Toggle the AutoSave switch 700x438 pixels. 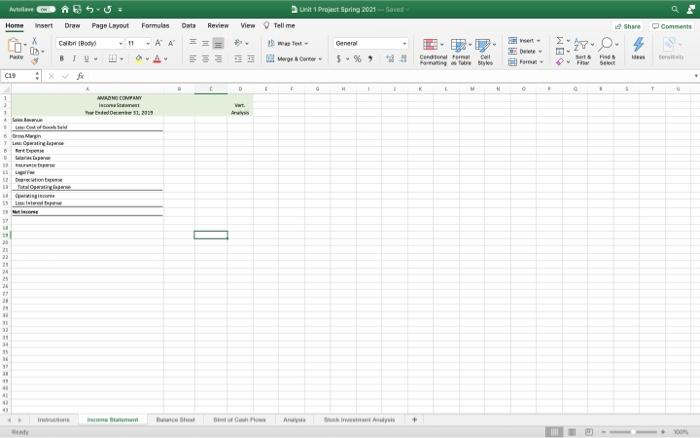click(46, 9)
